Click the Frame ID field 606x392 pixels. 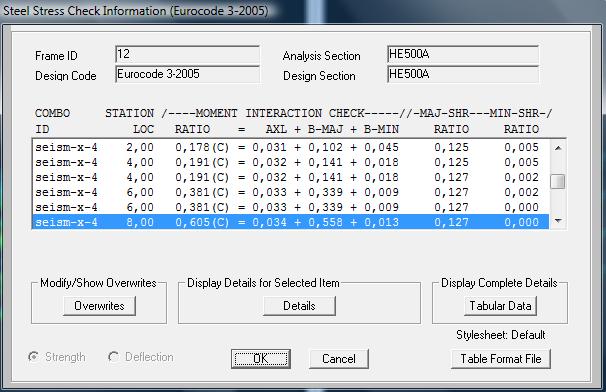tap(187, 55)
